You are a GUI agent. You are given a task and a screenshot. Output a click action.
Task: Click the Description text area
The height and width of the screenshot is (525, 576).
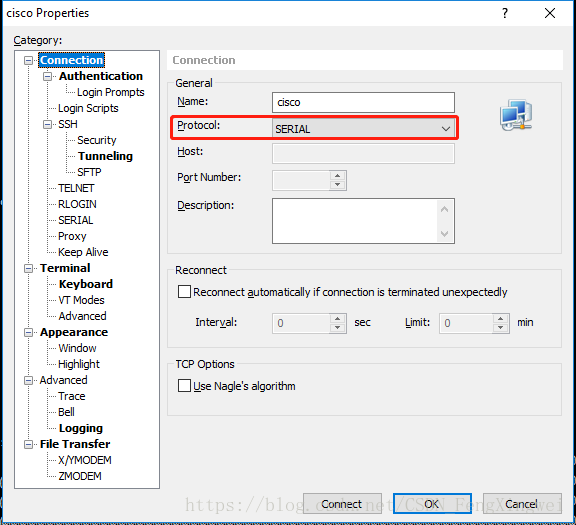355,221
